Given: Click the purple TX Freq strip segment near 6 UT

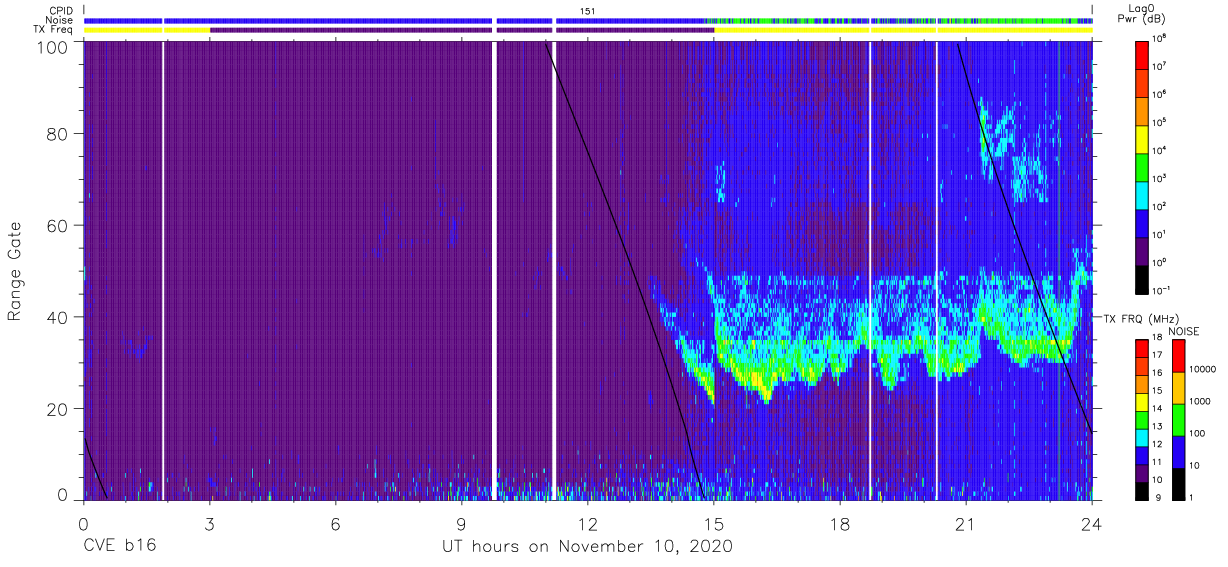Looking at the screenshot, I should click(x=351, y=30).
